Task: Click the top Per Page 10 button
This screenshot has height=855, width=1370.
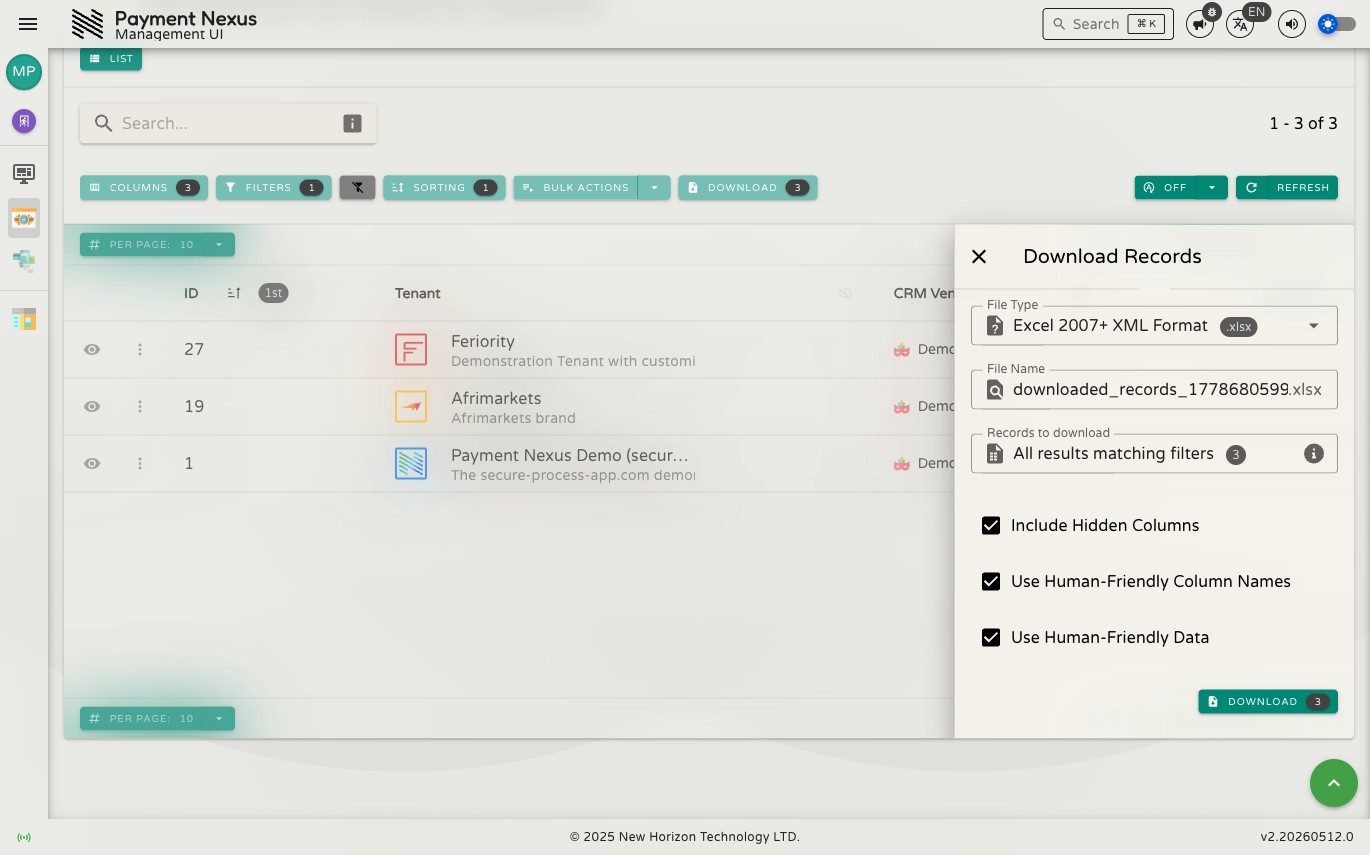Action: pyautogui.click(x=142, y=244)
